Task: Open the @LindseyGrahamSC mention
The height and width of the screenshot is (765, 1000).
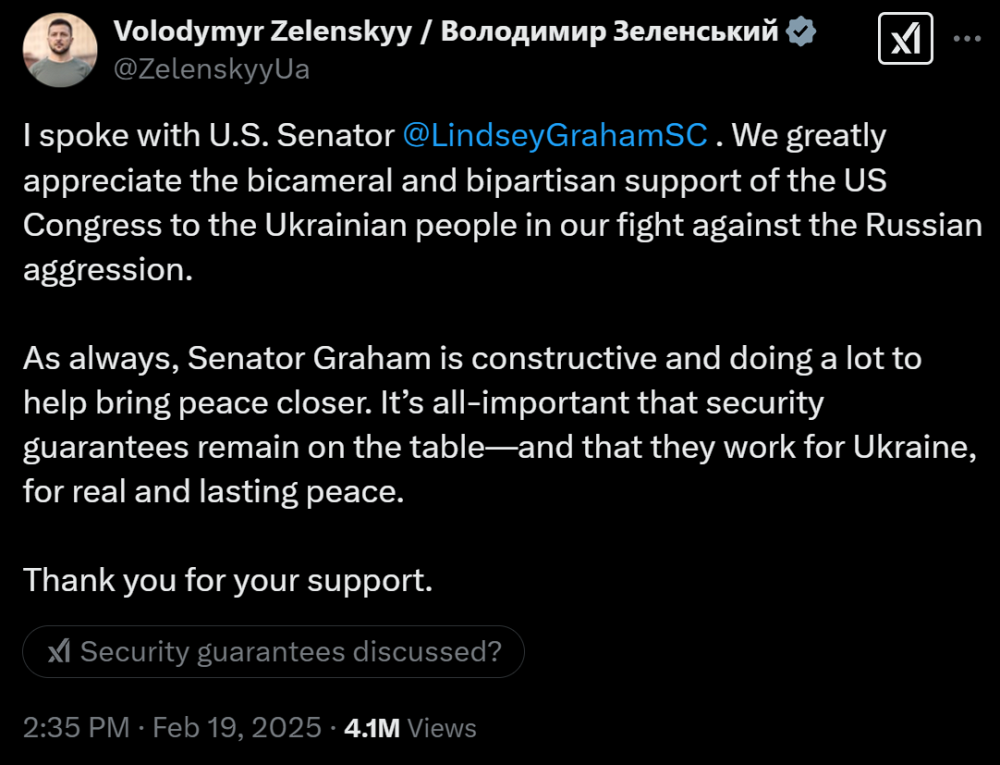Action: (x=555, y=136)
